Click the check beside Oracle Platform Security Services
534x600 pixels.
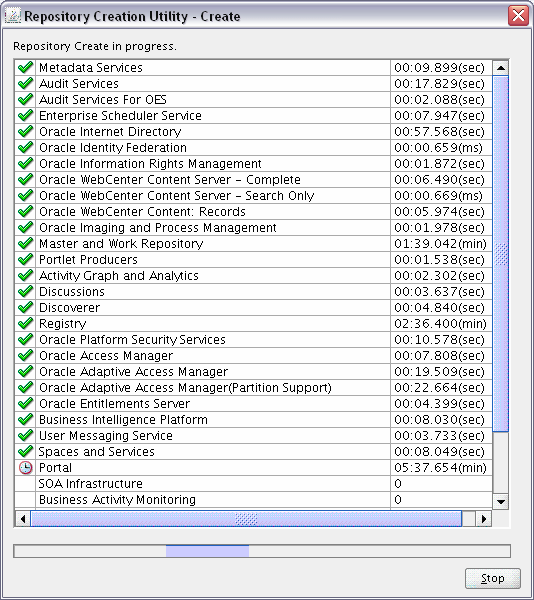[x=25, y=340]
